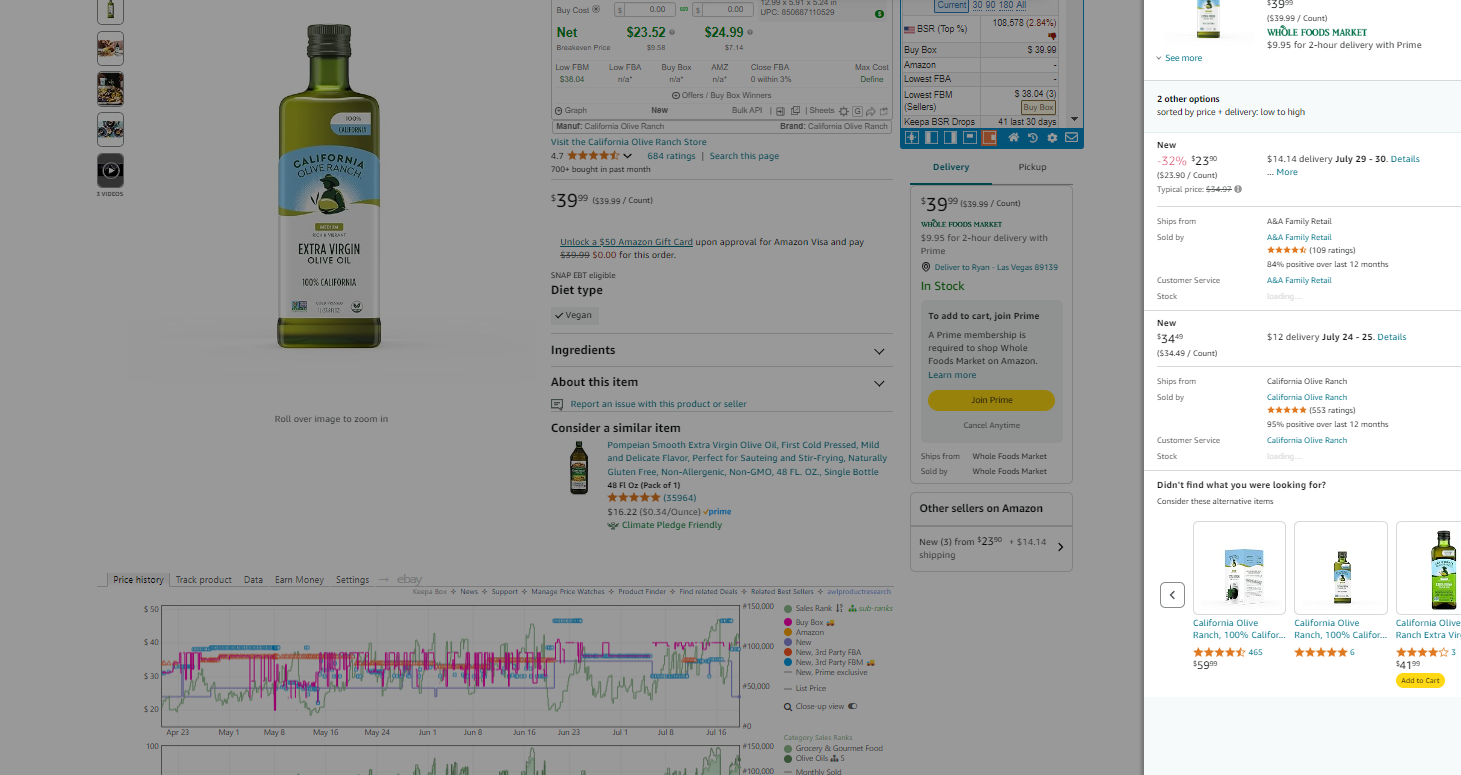Open Other sellers on Amazon arrow
This screenshot has height=775, width=1461.
click(x=1060, y=547)
